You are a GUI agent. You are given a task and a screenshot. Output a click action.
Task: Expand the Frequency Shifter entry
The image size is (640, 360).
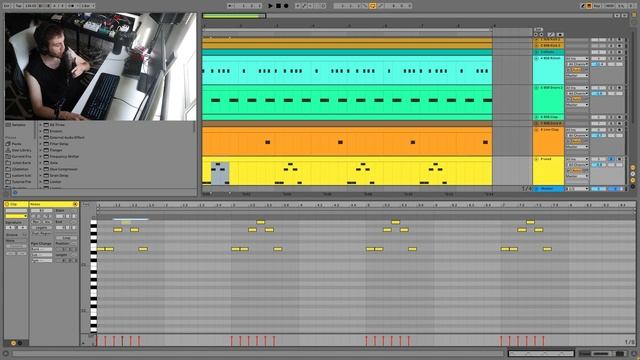[40, 156]
